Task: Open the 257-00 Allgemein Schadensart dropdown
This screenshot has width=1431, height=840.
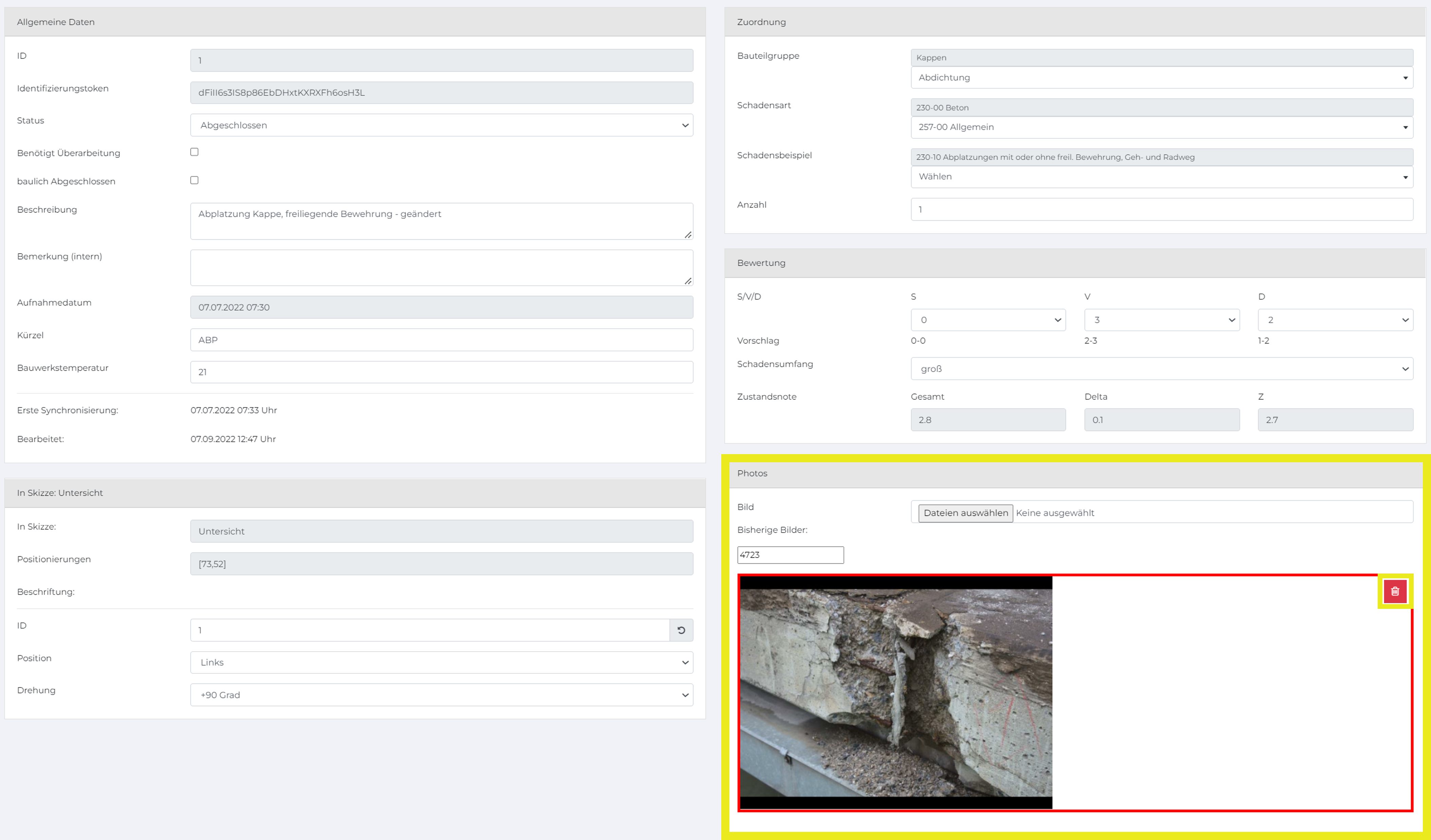Action: 1161,127
